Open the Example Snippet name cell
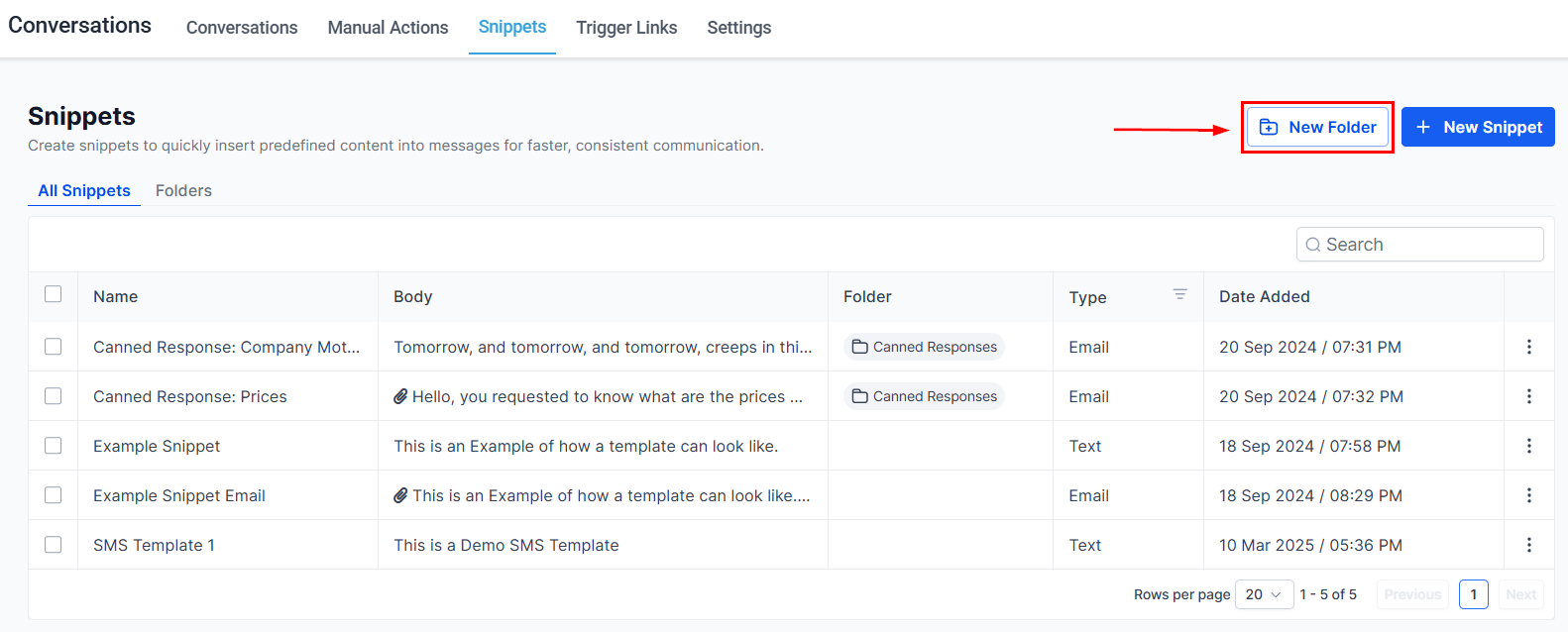Screen dimensions: 1568x632 157,446
